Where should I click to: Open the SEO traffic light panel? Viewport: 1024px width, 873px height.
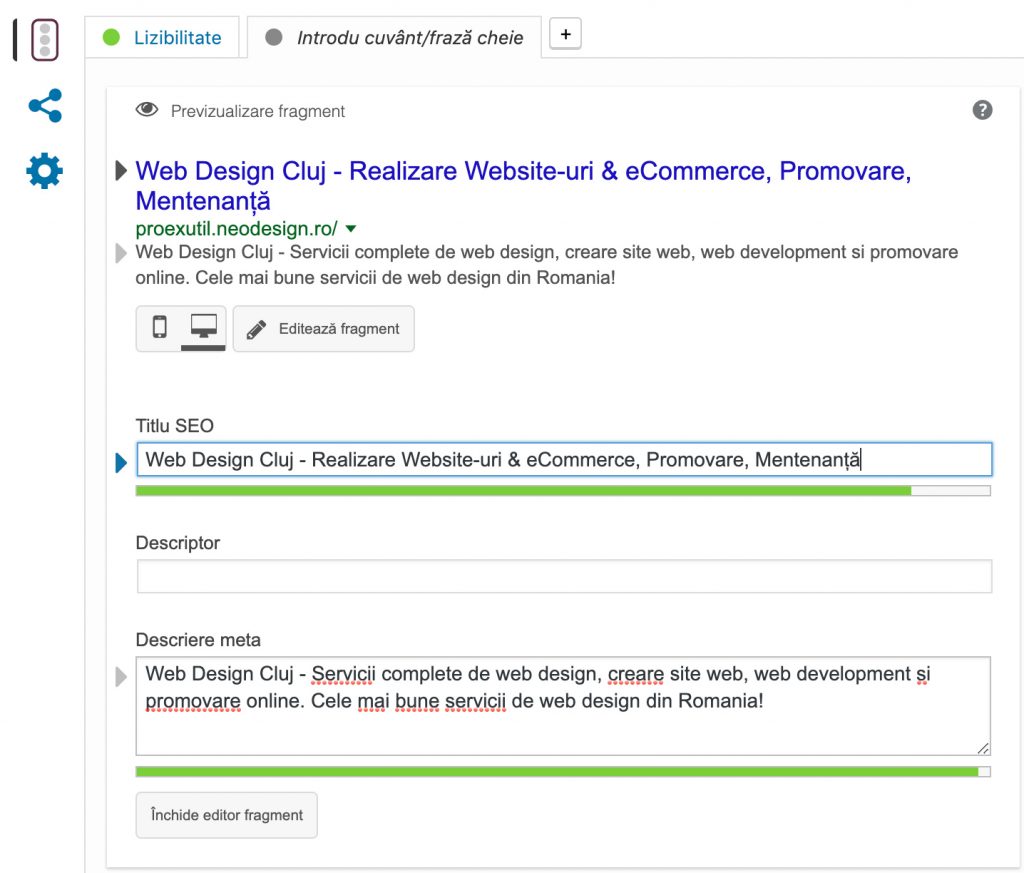pos(44,41)
